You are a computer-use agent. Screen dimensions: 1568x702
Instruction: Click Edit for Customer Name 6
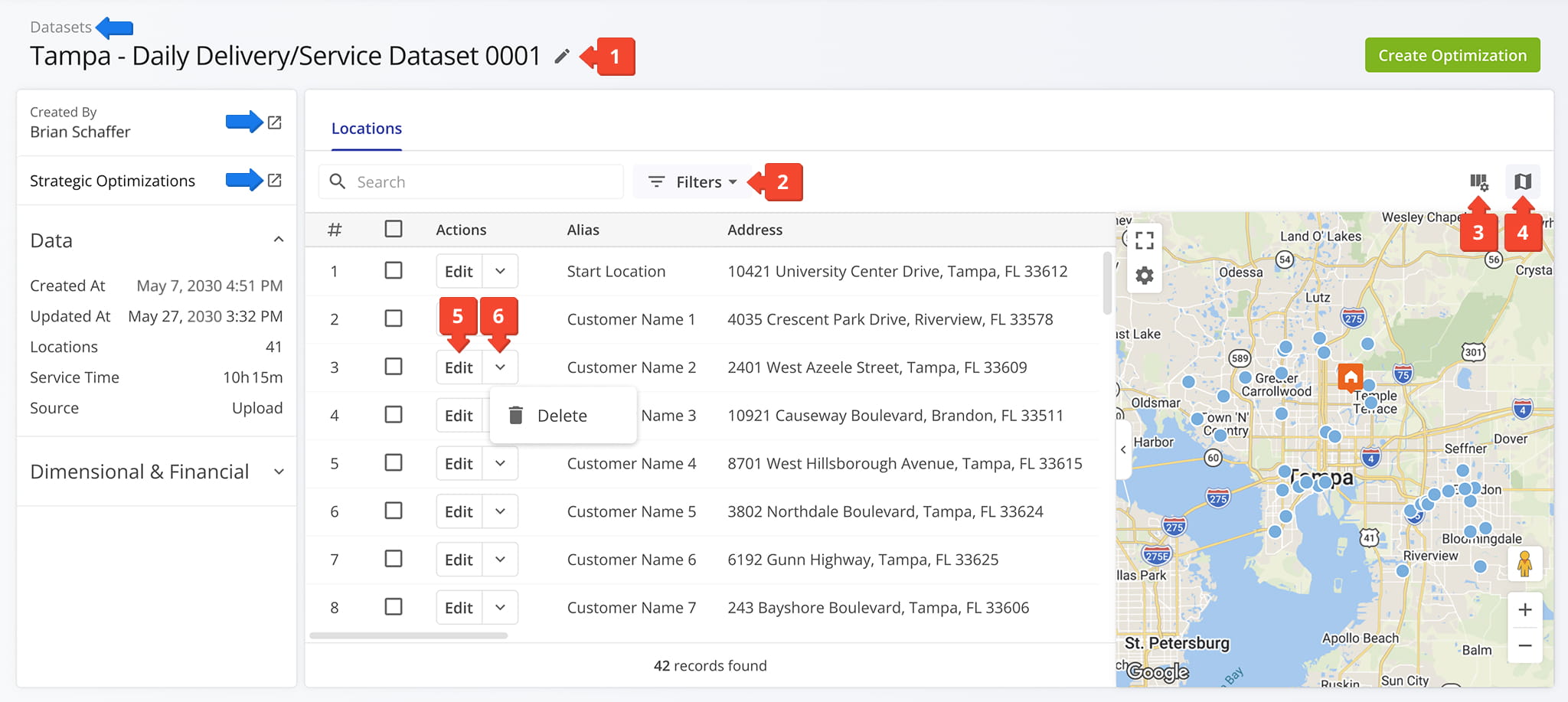(x=459, y=560)
